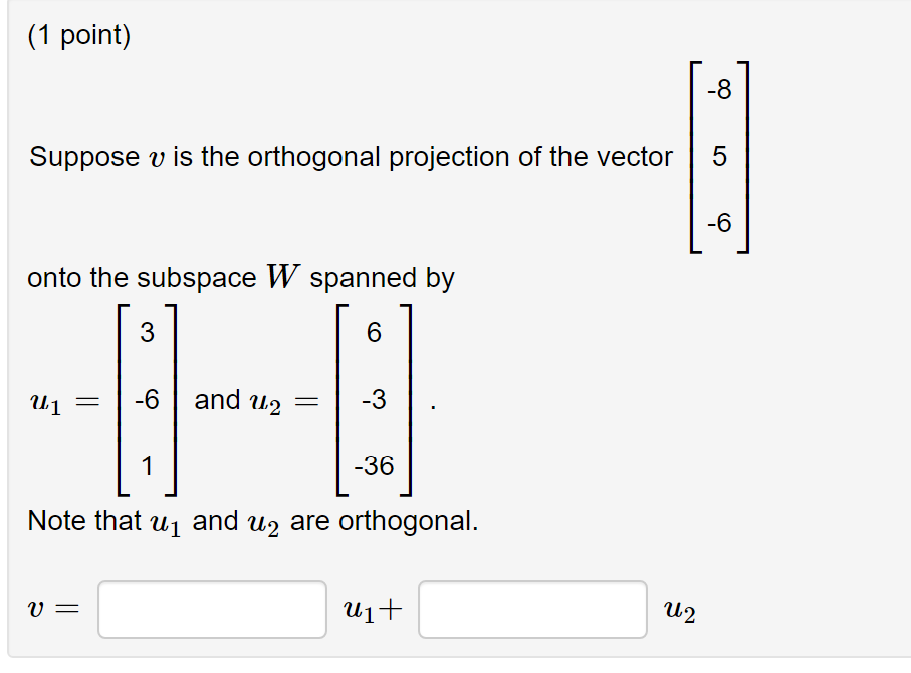Click the value 3 in vector u1
Viewport: 911px width, 673px height.
coord(148,333)
